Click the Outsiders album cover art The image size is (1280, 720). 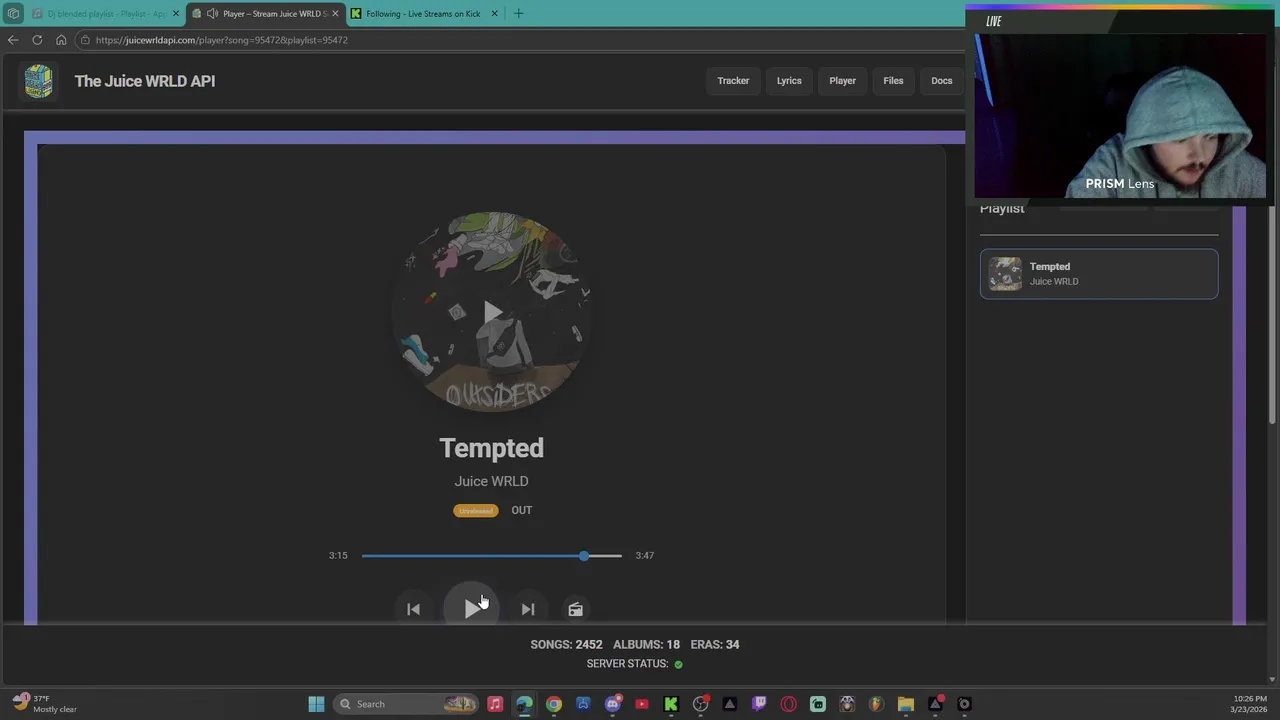coord(491,311)
